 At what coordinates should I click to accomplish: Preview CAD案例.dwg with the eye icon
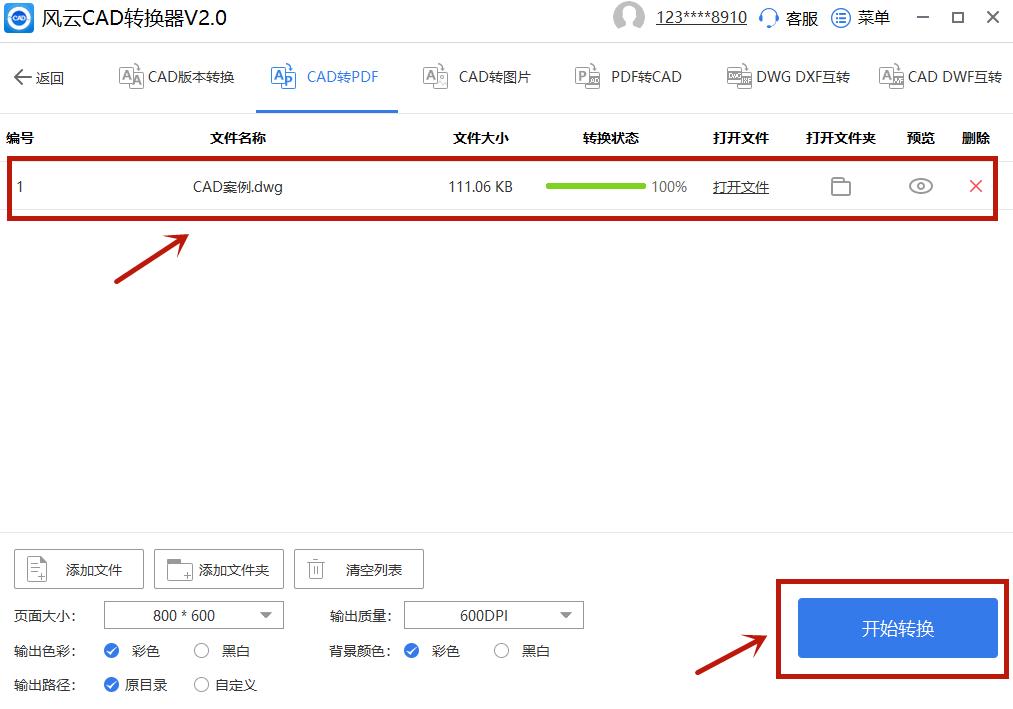point(919,186)
